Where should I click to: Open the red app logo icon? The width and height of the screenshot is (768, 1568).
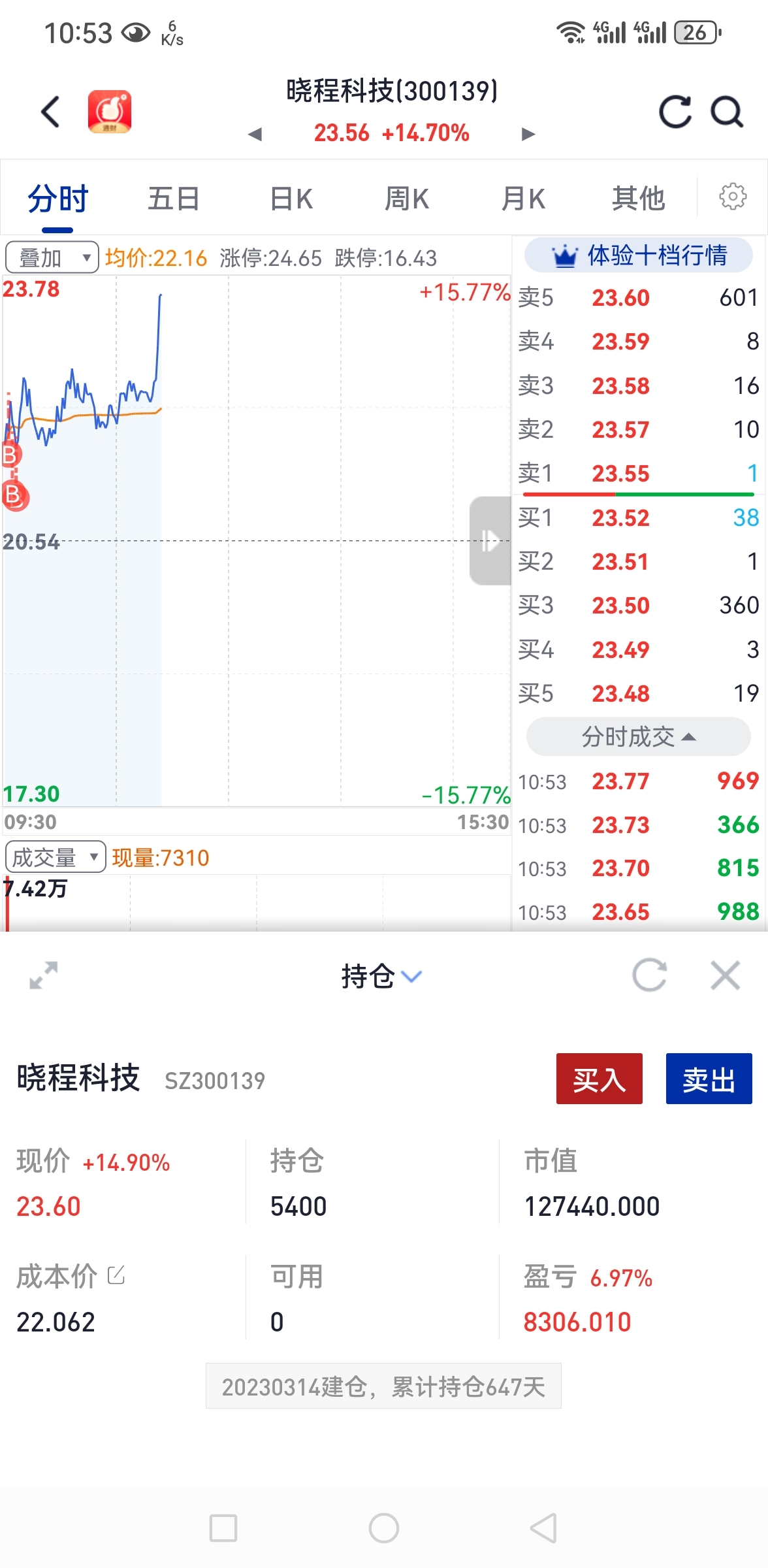point(110,111)
